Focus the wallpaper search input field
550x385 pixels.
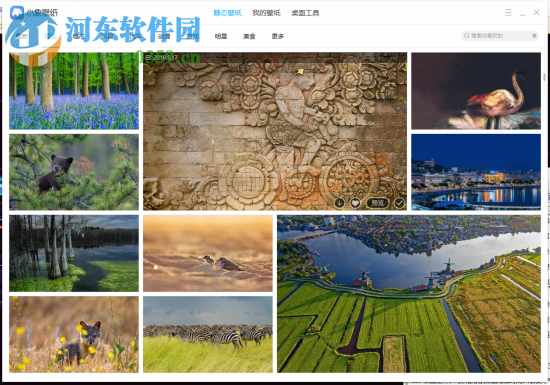click(500, 36)
